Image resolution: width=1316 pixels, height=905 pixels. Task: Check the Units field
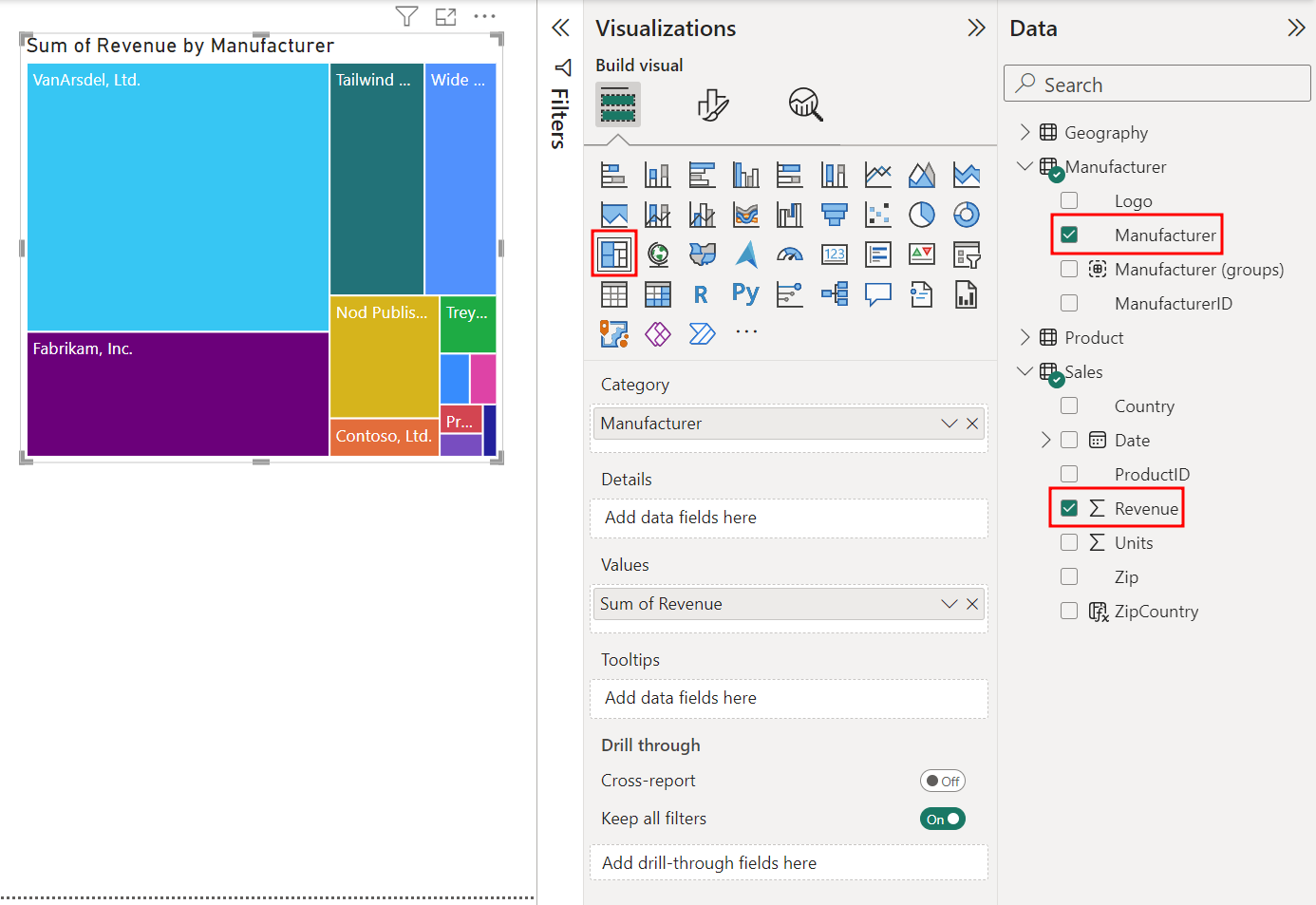point(1069,542)
